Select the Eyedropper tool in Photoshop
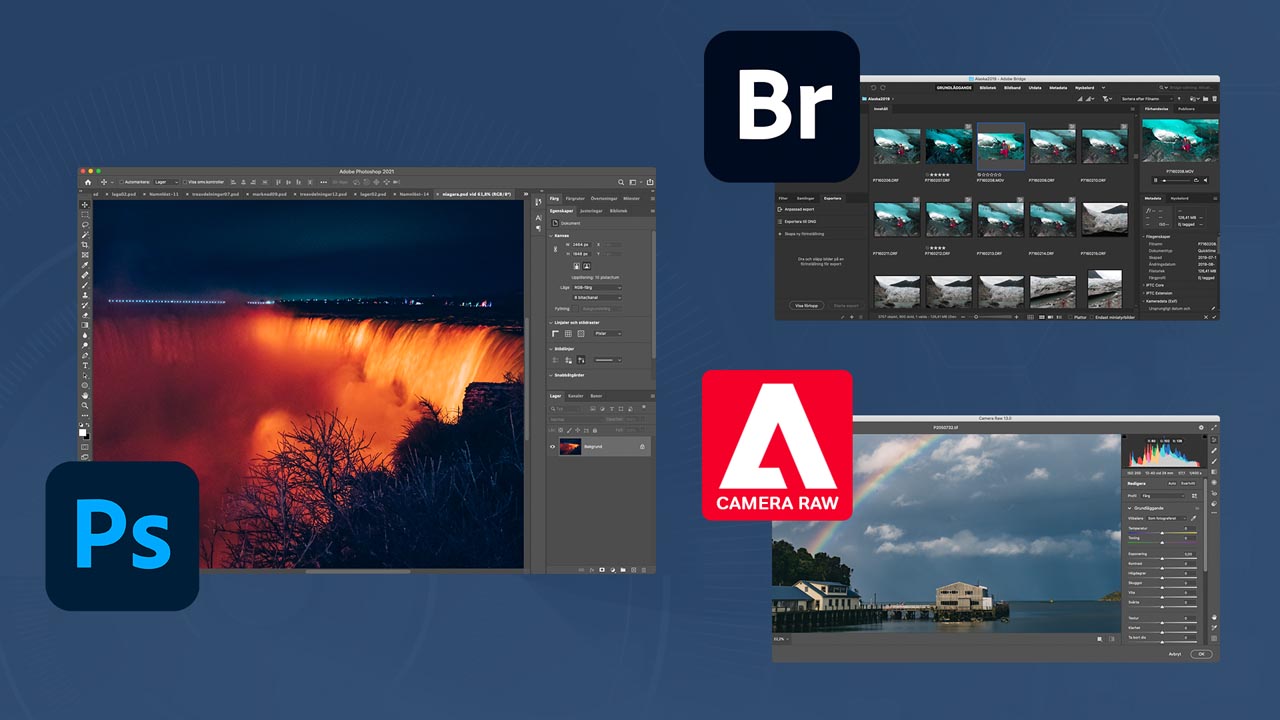Viewport: 1280px width, 720px height. [85, 265]
